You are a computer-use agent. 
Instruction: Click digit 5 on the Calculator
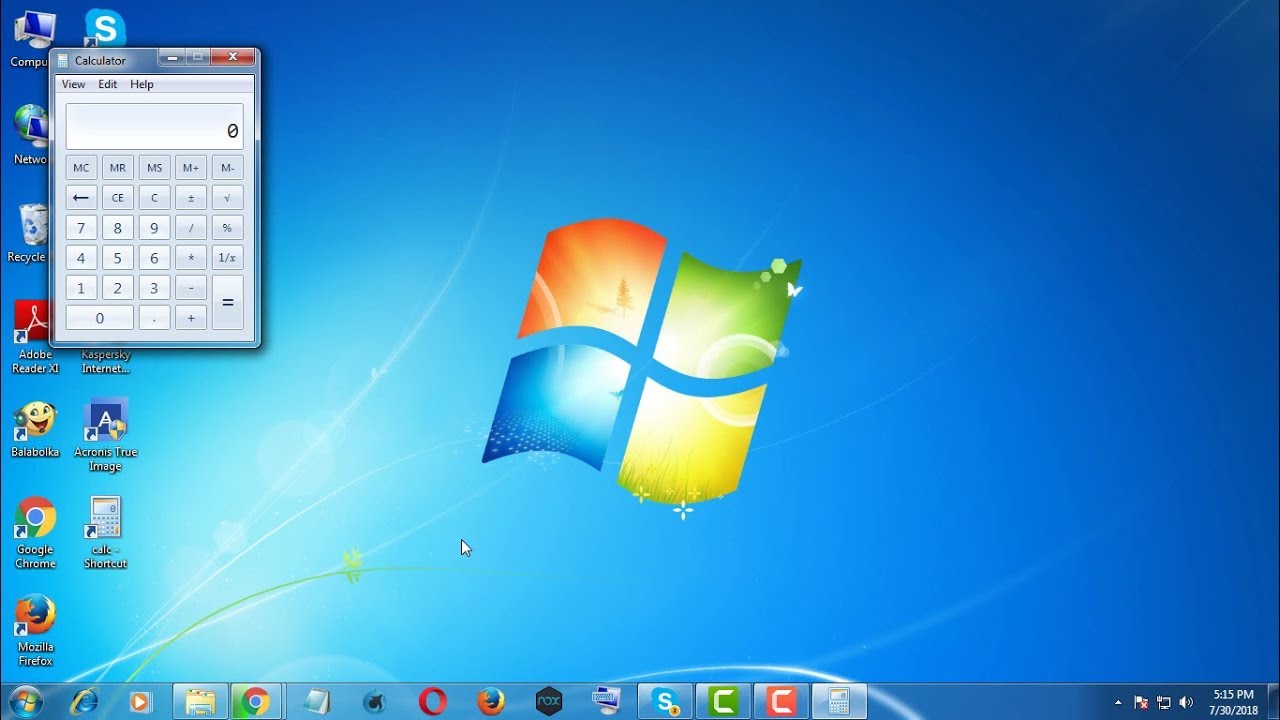(118, 258)
